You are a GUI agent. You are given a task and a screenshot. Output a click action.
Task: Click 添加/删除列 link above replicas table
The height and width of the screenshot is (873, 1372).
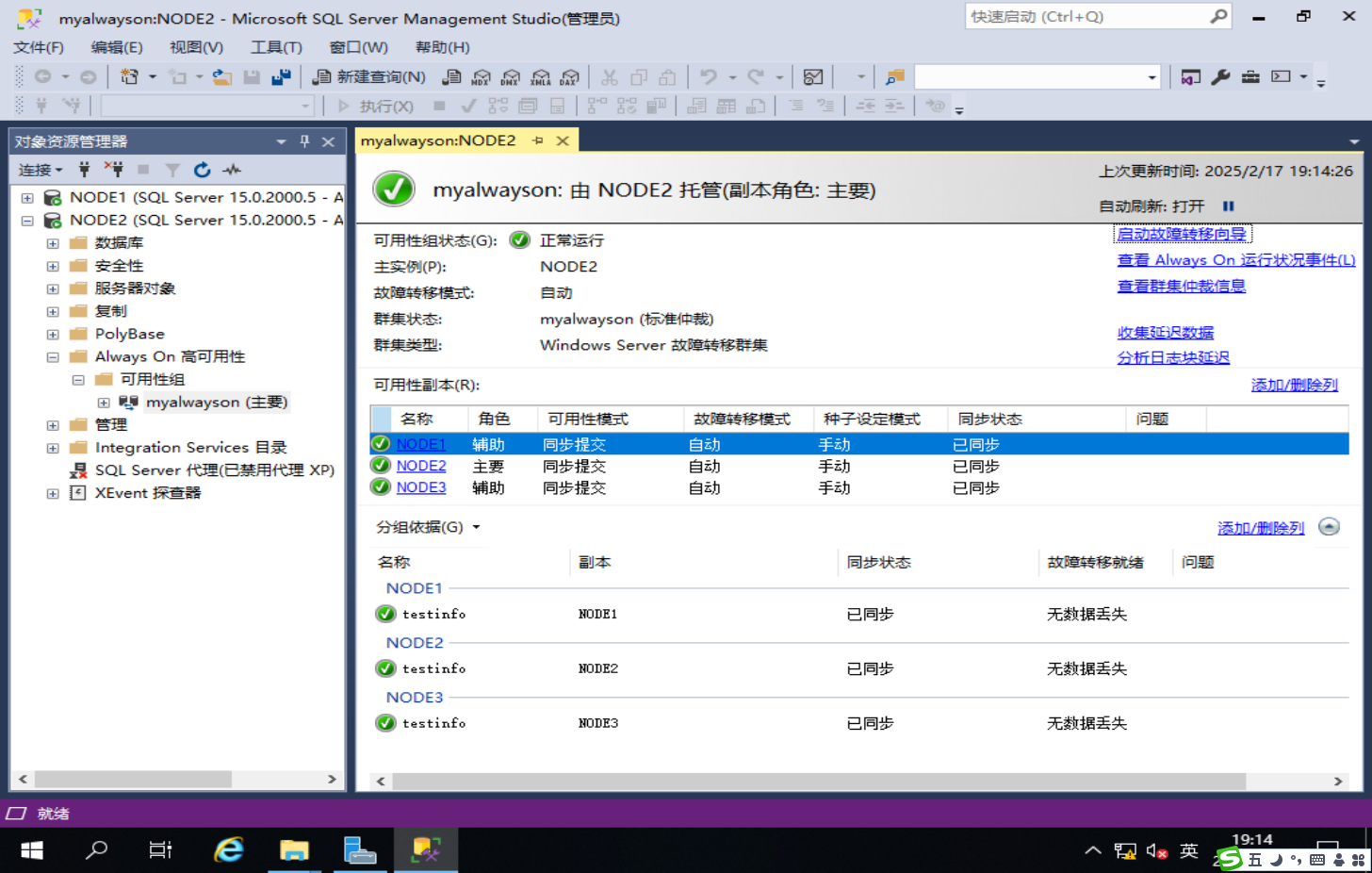(1295, 385)
